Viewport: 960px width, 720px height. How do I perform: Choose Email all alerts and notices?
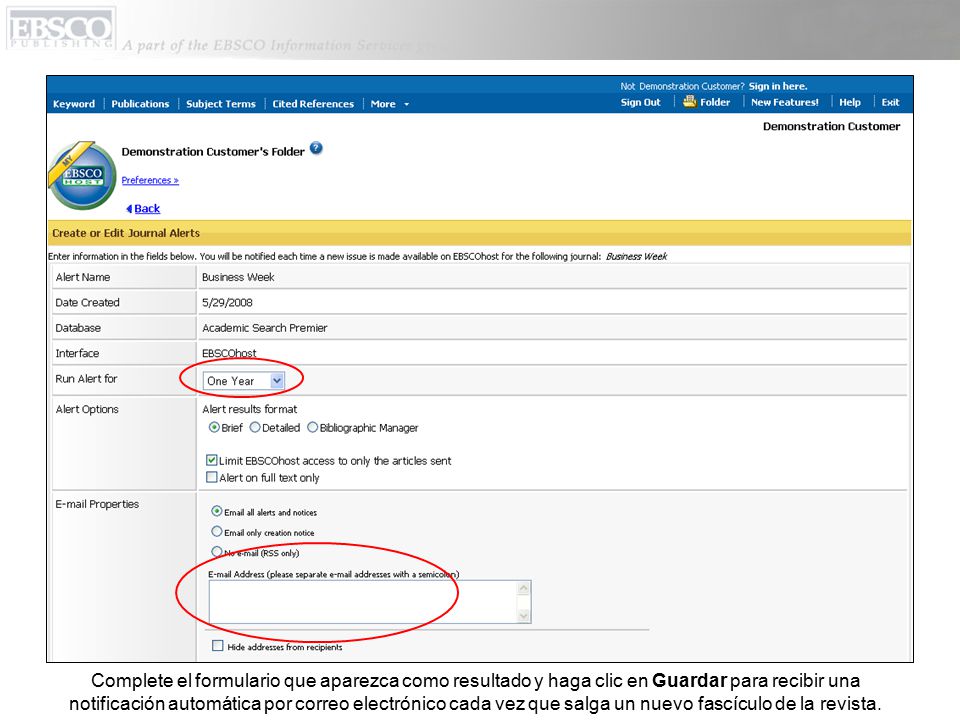[217, 511]
